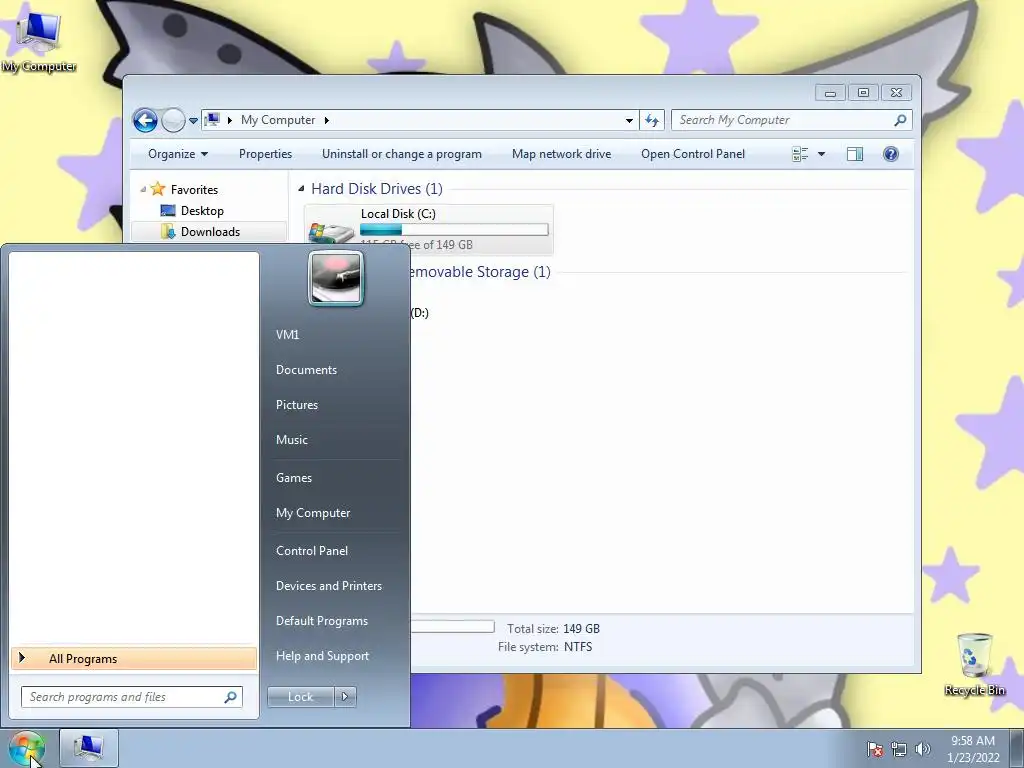Open My Computer desktop icon

click(39, 42)
